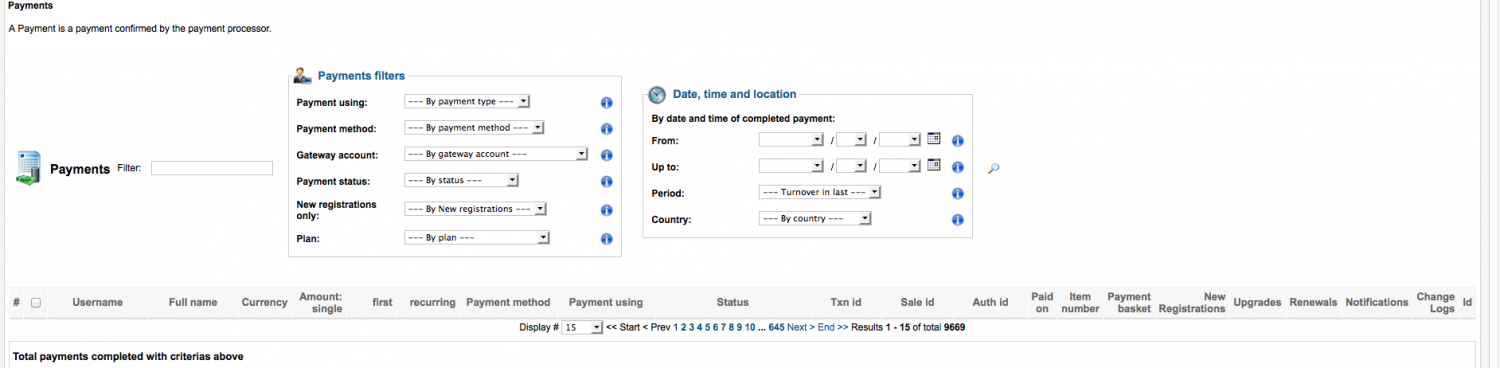
Task: Click the Currency column header
Action: [264, 302]
